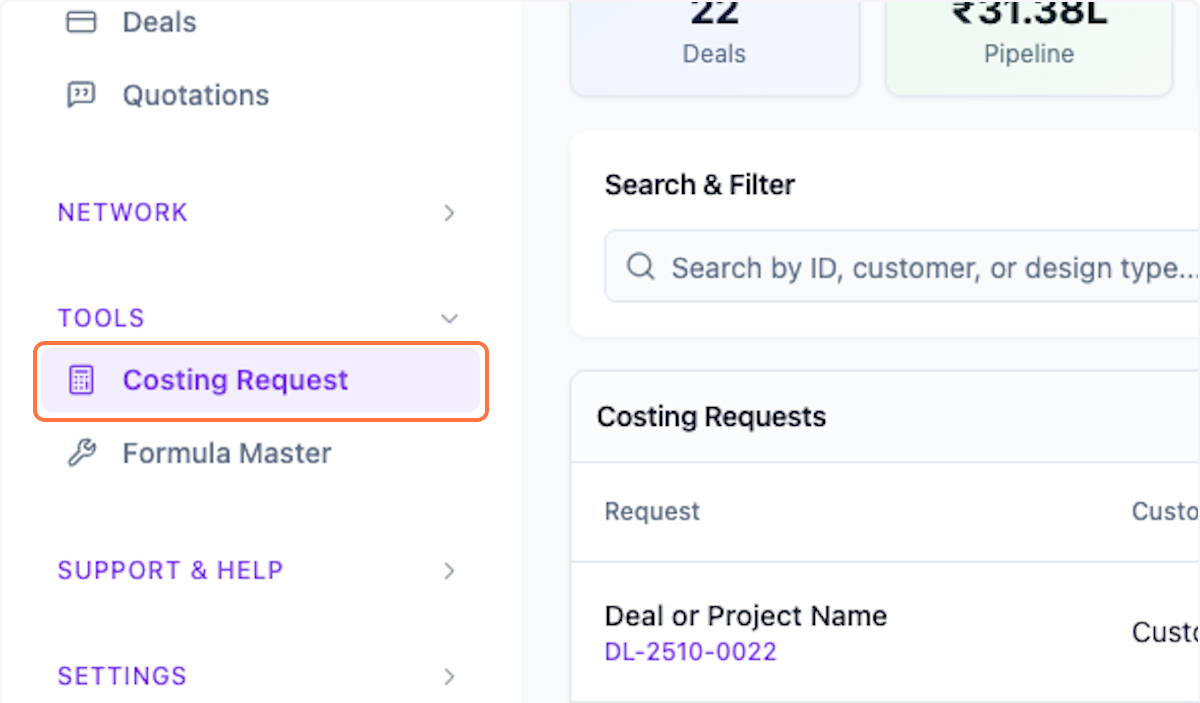Click the NETWORK section label
This screenshot has height=703, width=1200.
coord(123,212)
